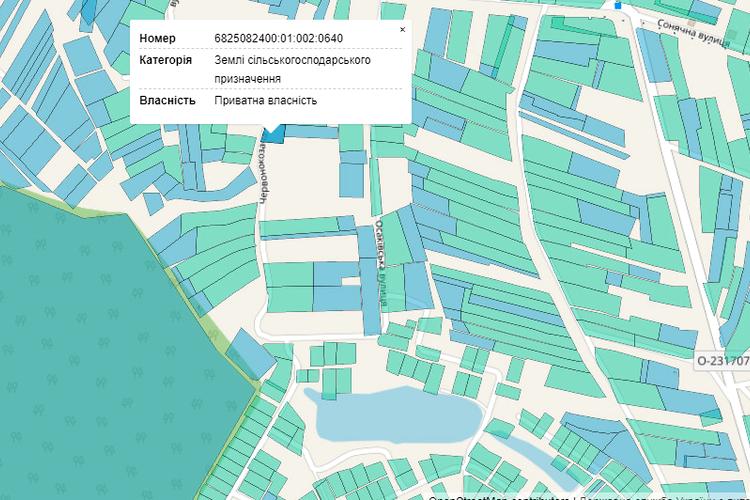
Task: Click the 'Осаківська вулиця' street label
Action: 380,264
